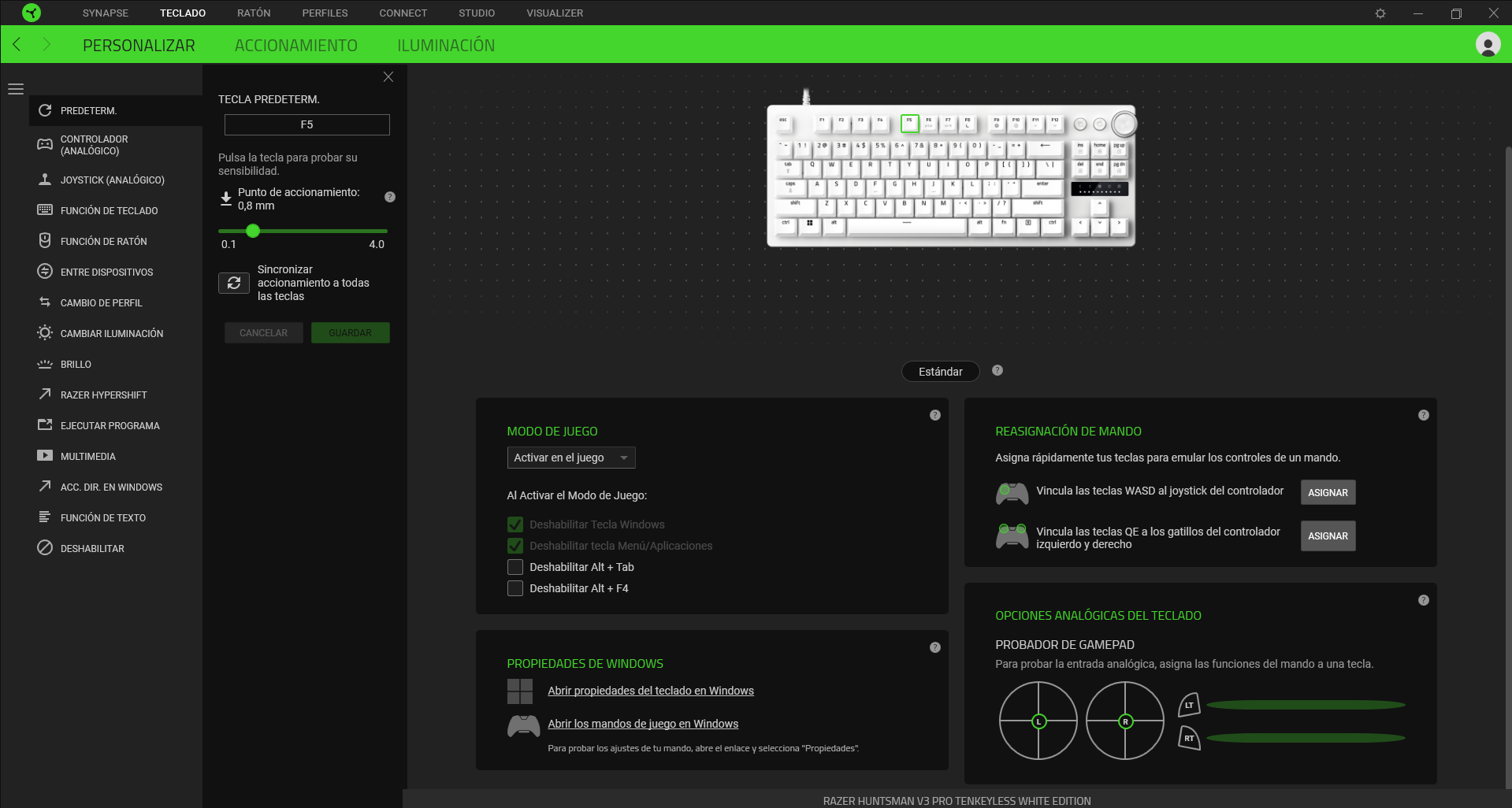Click the F5 default key input field
Screen dimensions: 1512x808
pyautogui.click(x=306, y=124)
